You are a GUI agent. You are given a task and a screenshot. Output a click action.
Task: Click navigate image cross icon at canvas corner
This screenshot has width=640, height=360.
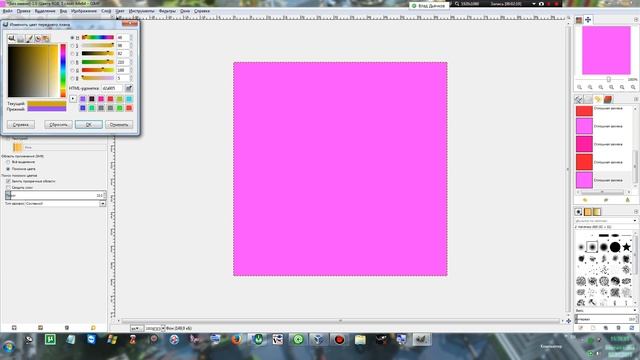coord(568,321)
